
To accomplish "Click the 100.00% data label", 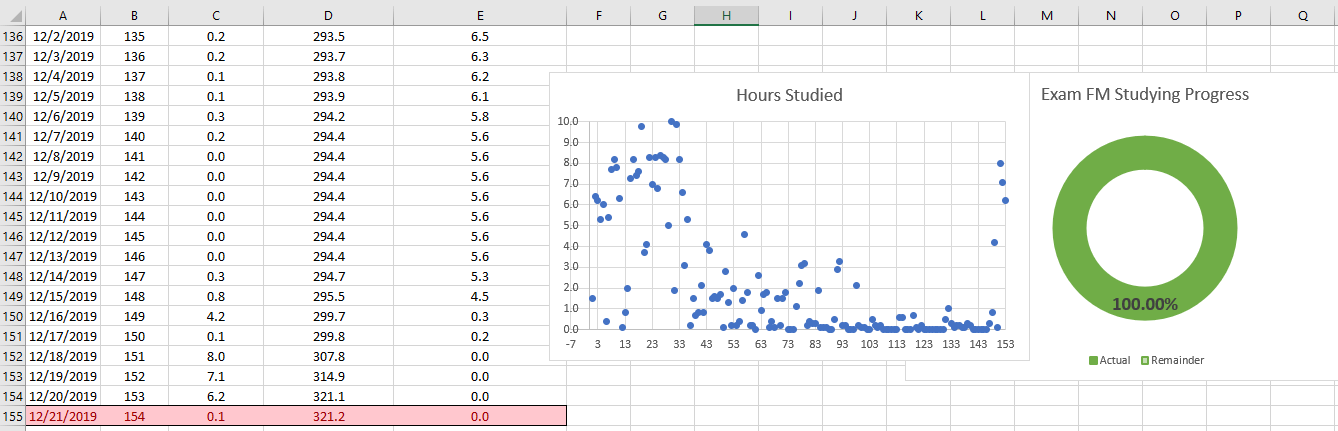I will 1144,303.
